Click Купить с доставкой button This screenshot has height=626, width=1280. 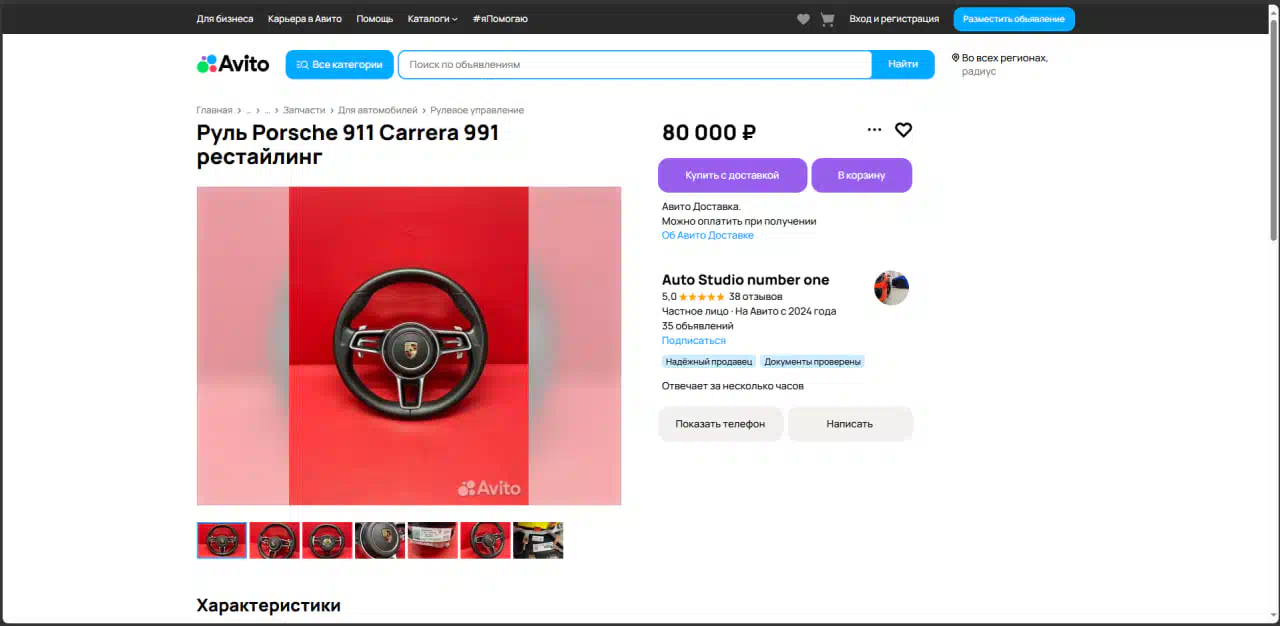click(x=732, y=175)
